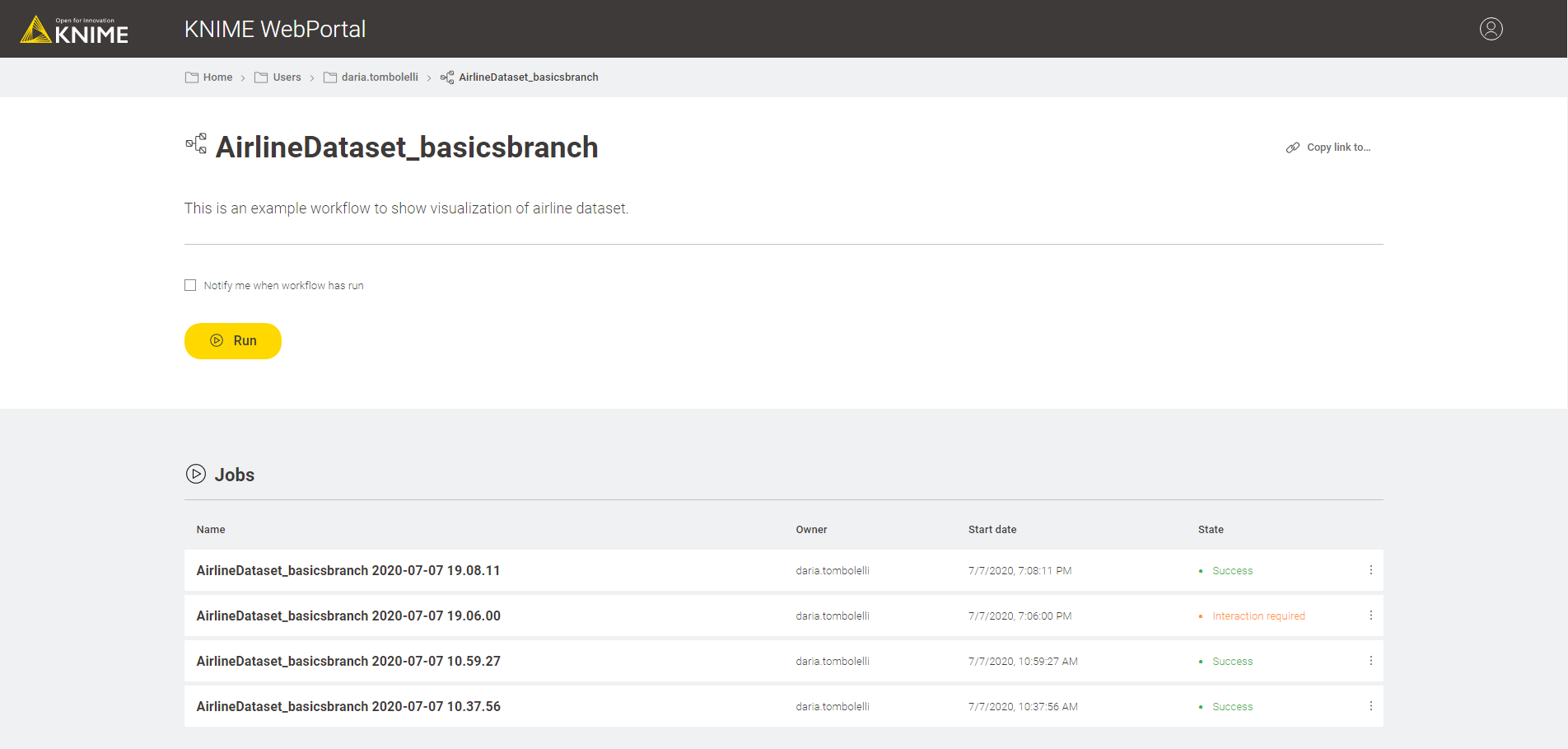Click owner daria.tombolelli of job 10.37.56
The width and height of the screenshot is (1568, 749).
(833, 707)
